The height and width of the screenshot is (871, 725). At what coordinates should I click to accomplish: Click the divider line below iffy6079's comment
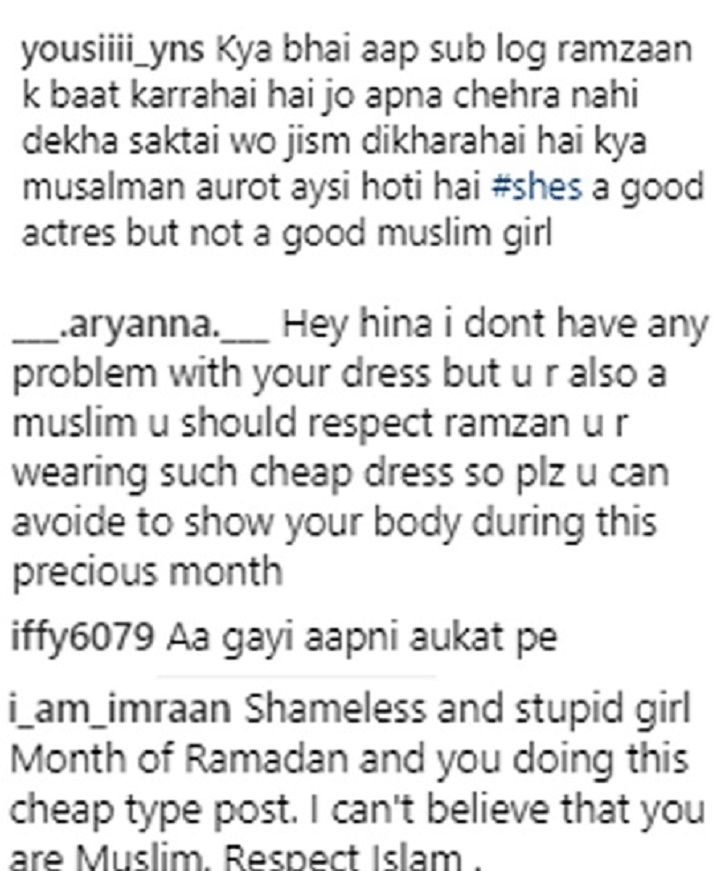click(x=297, y=677)
